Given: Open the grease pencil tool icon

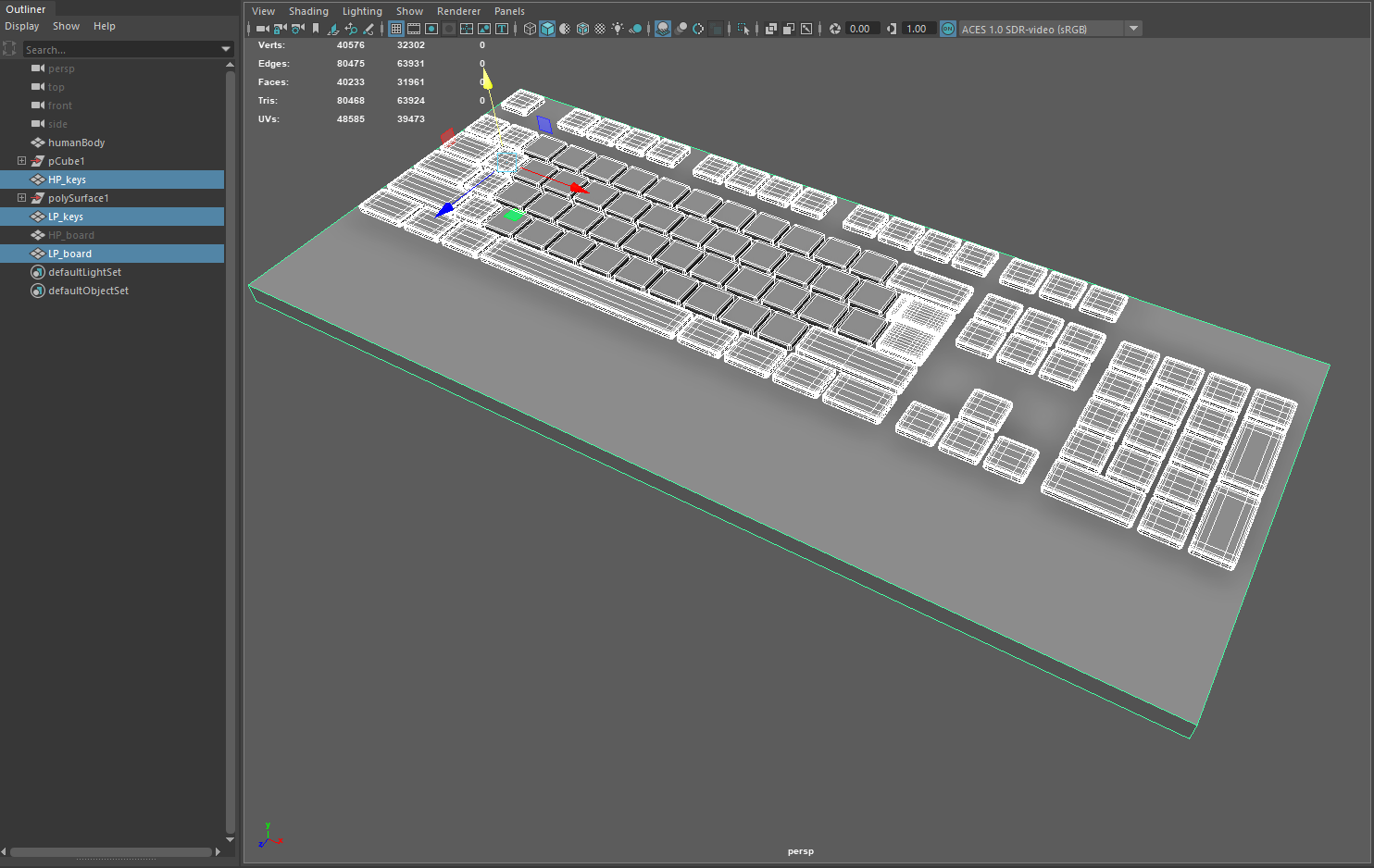Looking at the screenshot, I should 368,29.
